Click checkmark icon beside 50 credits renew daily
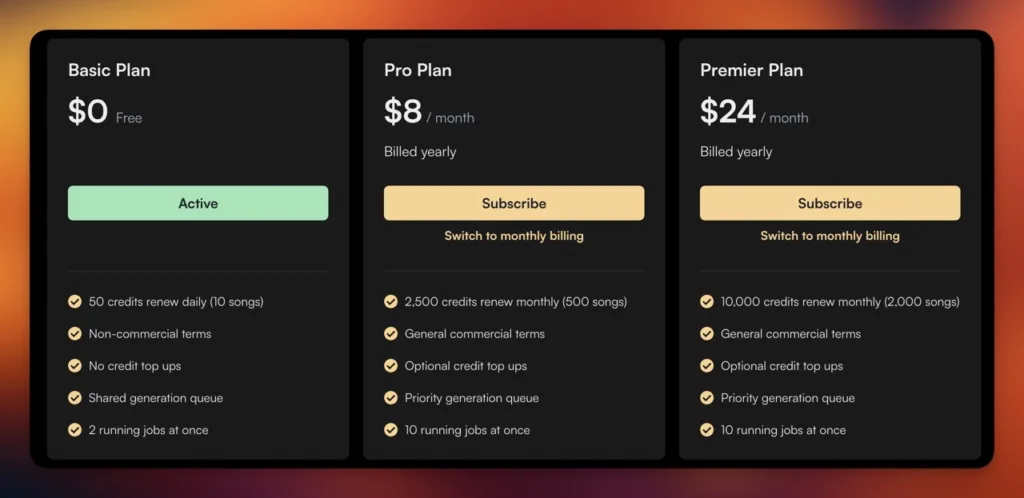1024x498 pixels. (75, 301)
